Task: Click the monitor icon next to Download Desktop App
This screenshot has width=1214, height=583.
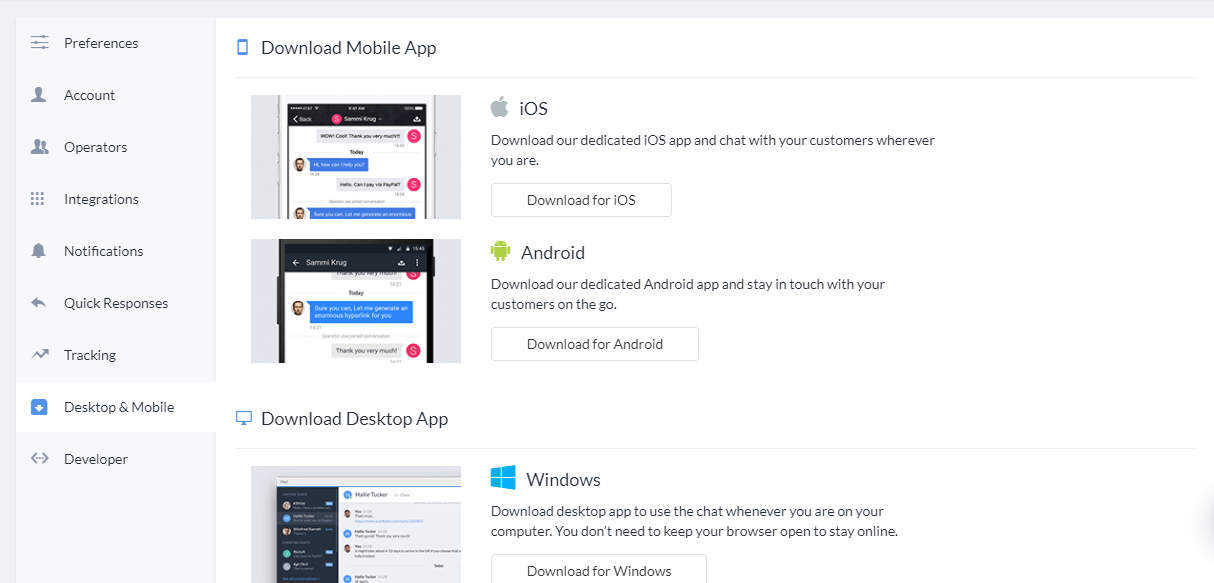Action: 243,419
